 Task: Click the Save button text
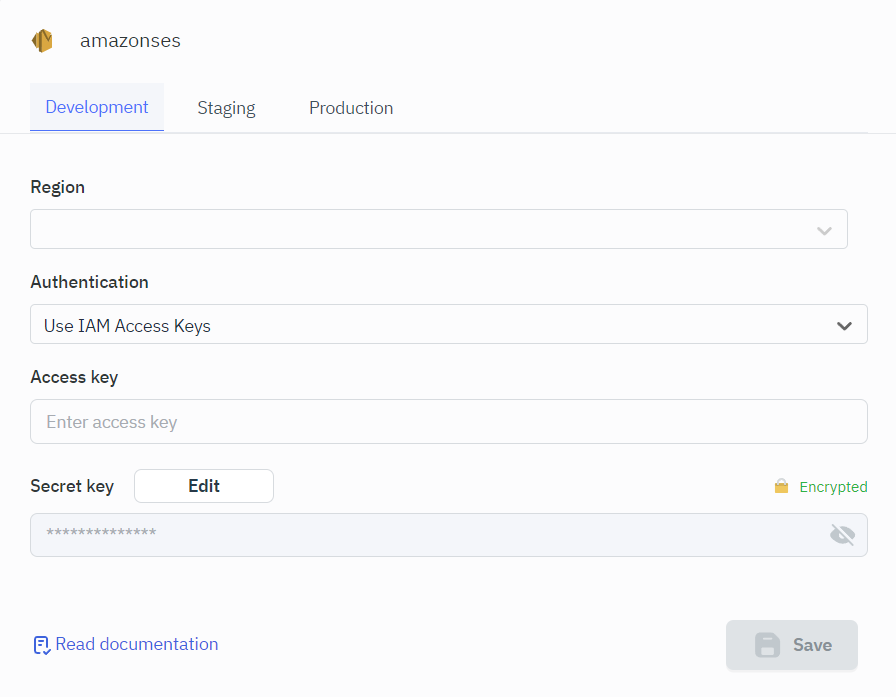click(x=812, y=645)
